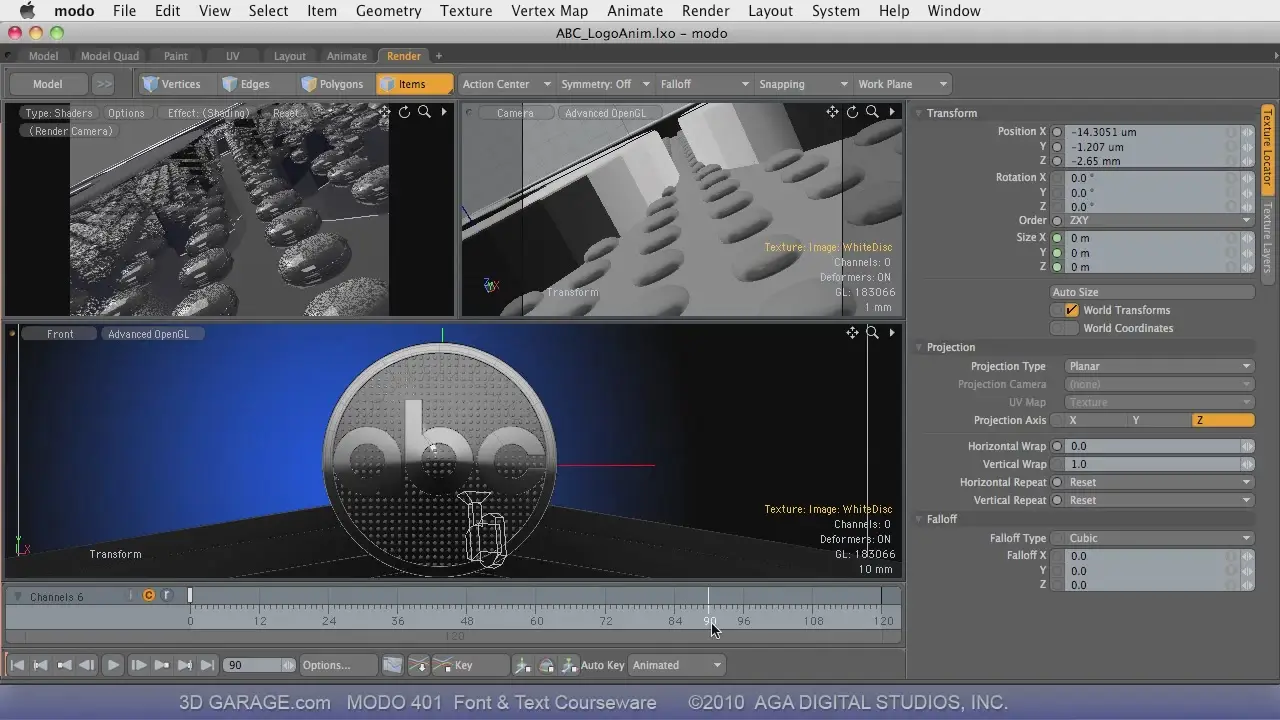This screenshot has width=1280, height=720.
Task: Open the arrow menu of the Render Camera viewport
Action: [x=444, y=112]
